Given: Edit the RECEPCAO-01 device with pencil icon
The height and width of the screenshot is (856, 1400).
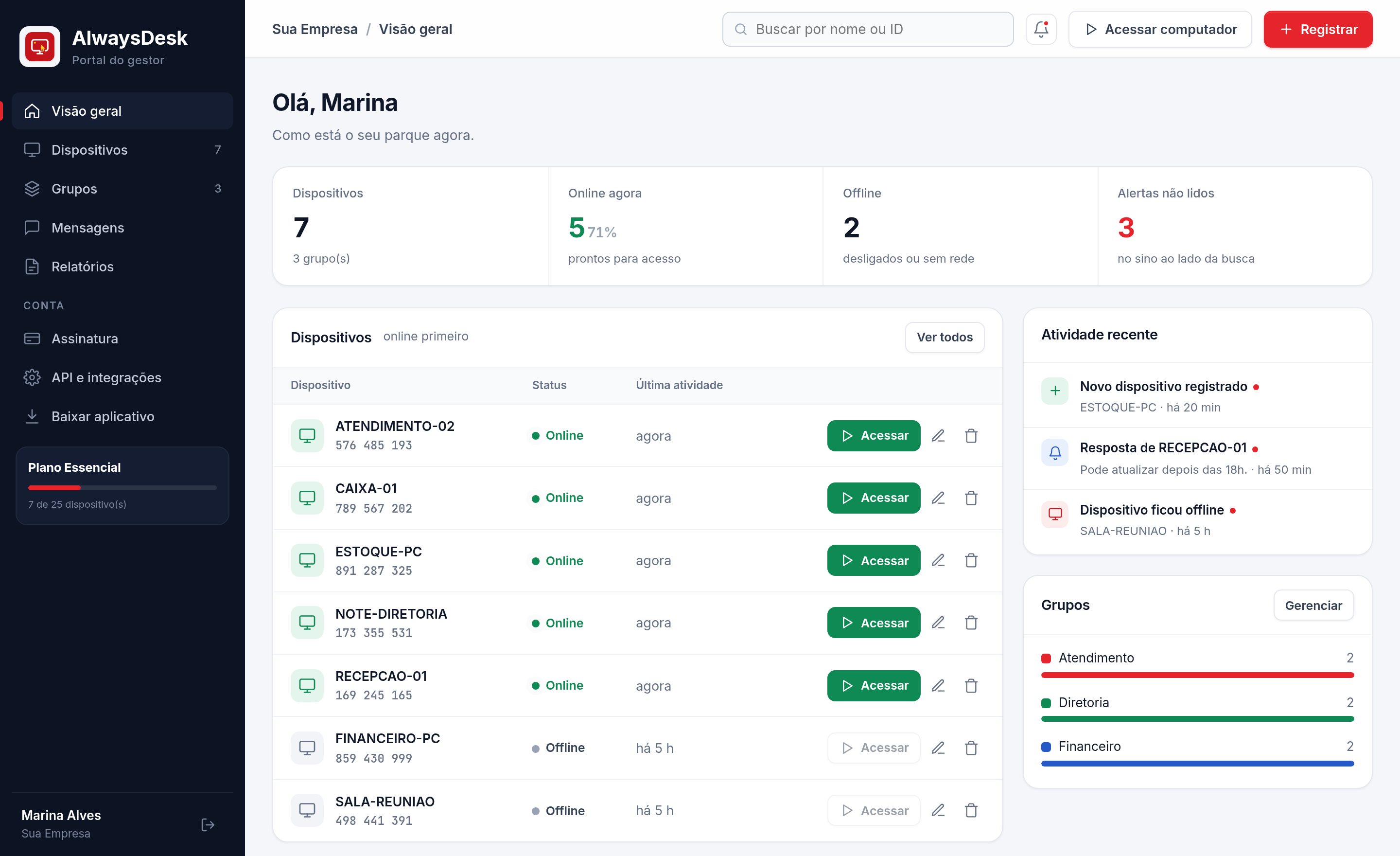Looking at the screenshot, I should (938, 685).
